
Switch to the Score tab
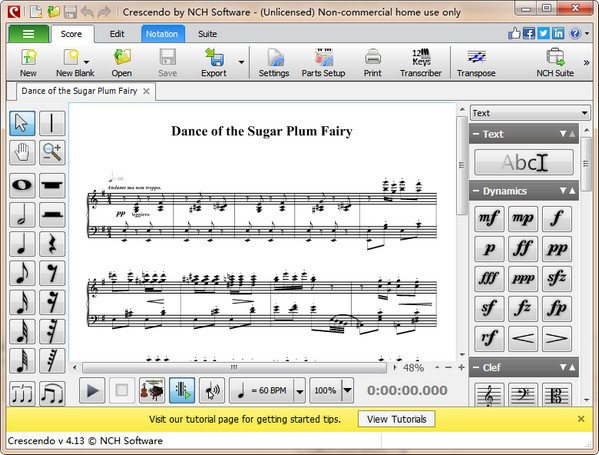click(x=71, y=34)
